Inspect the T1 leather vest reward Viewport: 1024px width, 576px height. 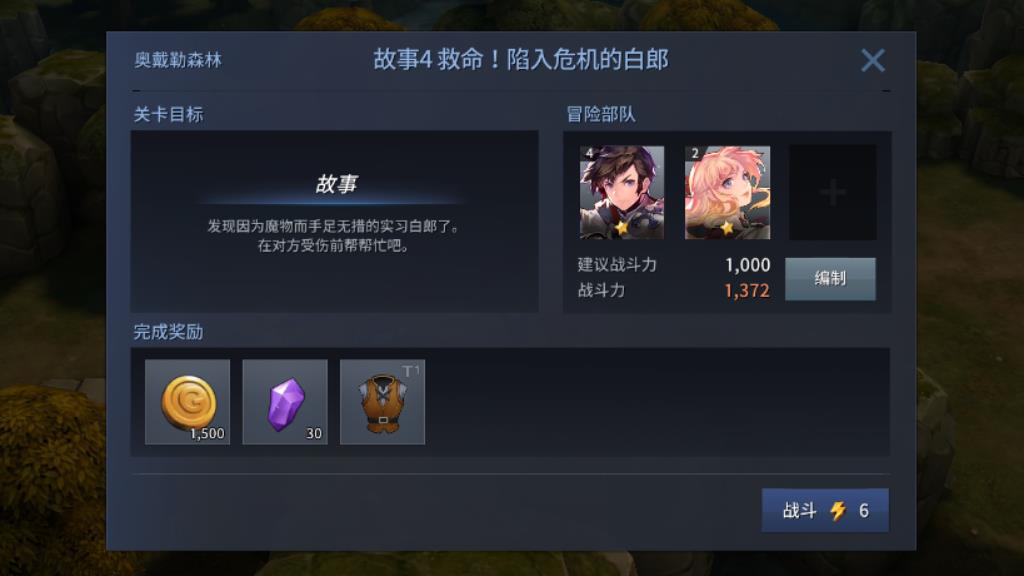point(382,402)
